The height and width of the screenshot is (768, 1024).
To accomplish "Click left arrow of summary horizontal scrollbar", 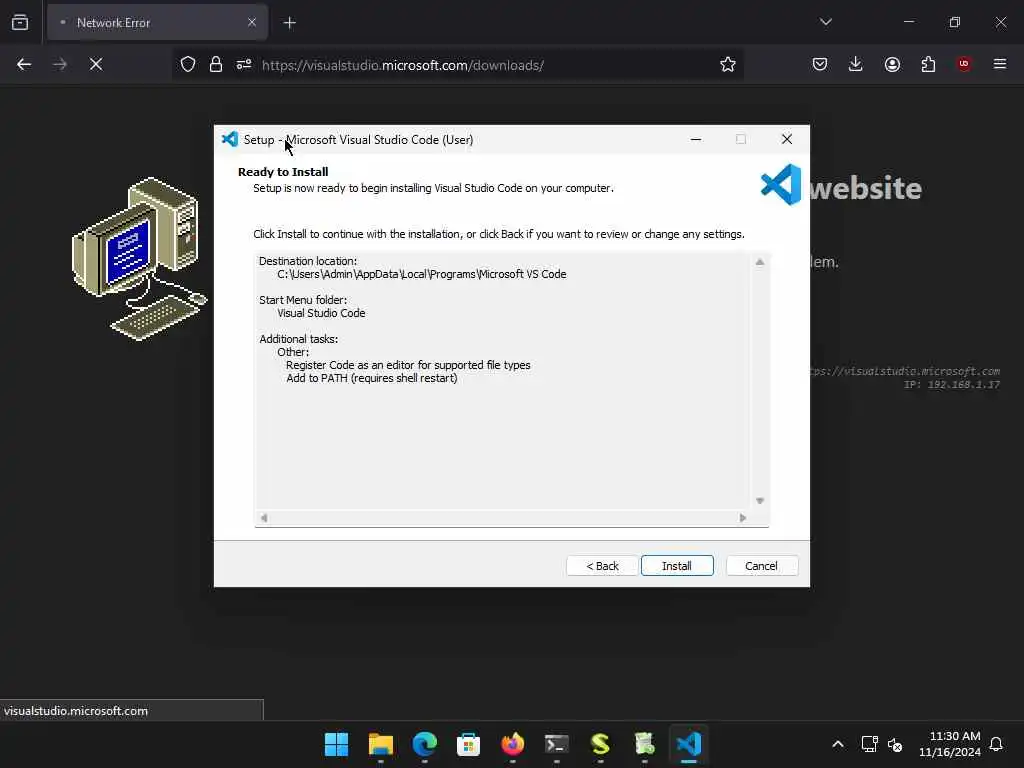I will pos(264,518).
